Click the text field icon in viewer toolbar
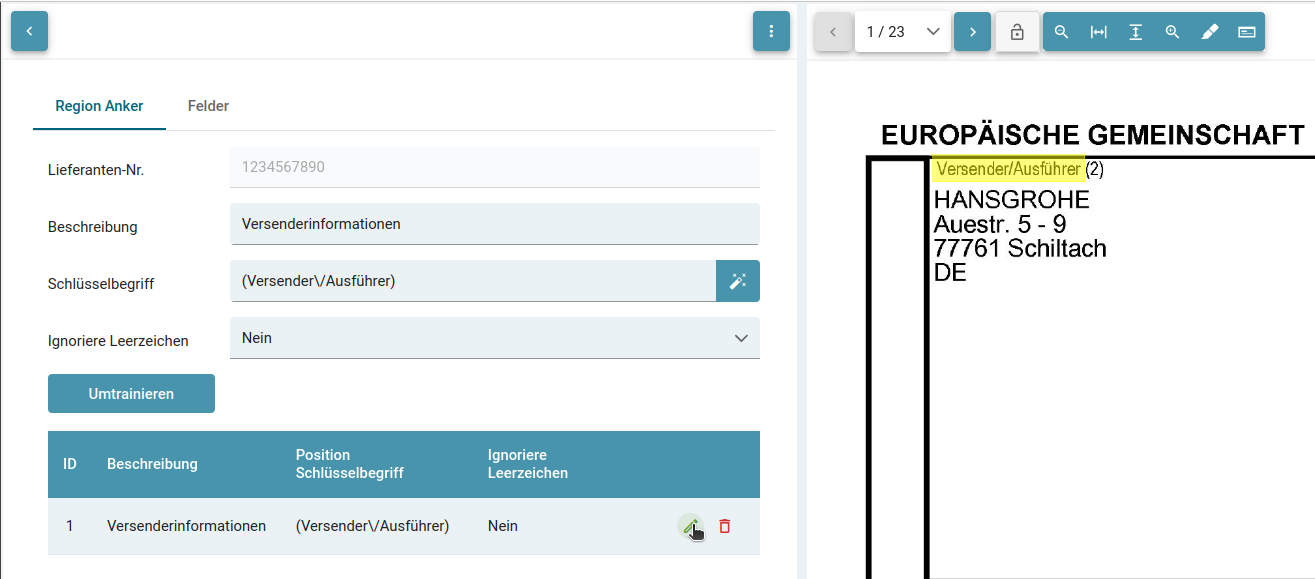This screenshot has width=1315, height=579. 1247,32
